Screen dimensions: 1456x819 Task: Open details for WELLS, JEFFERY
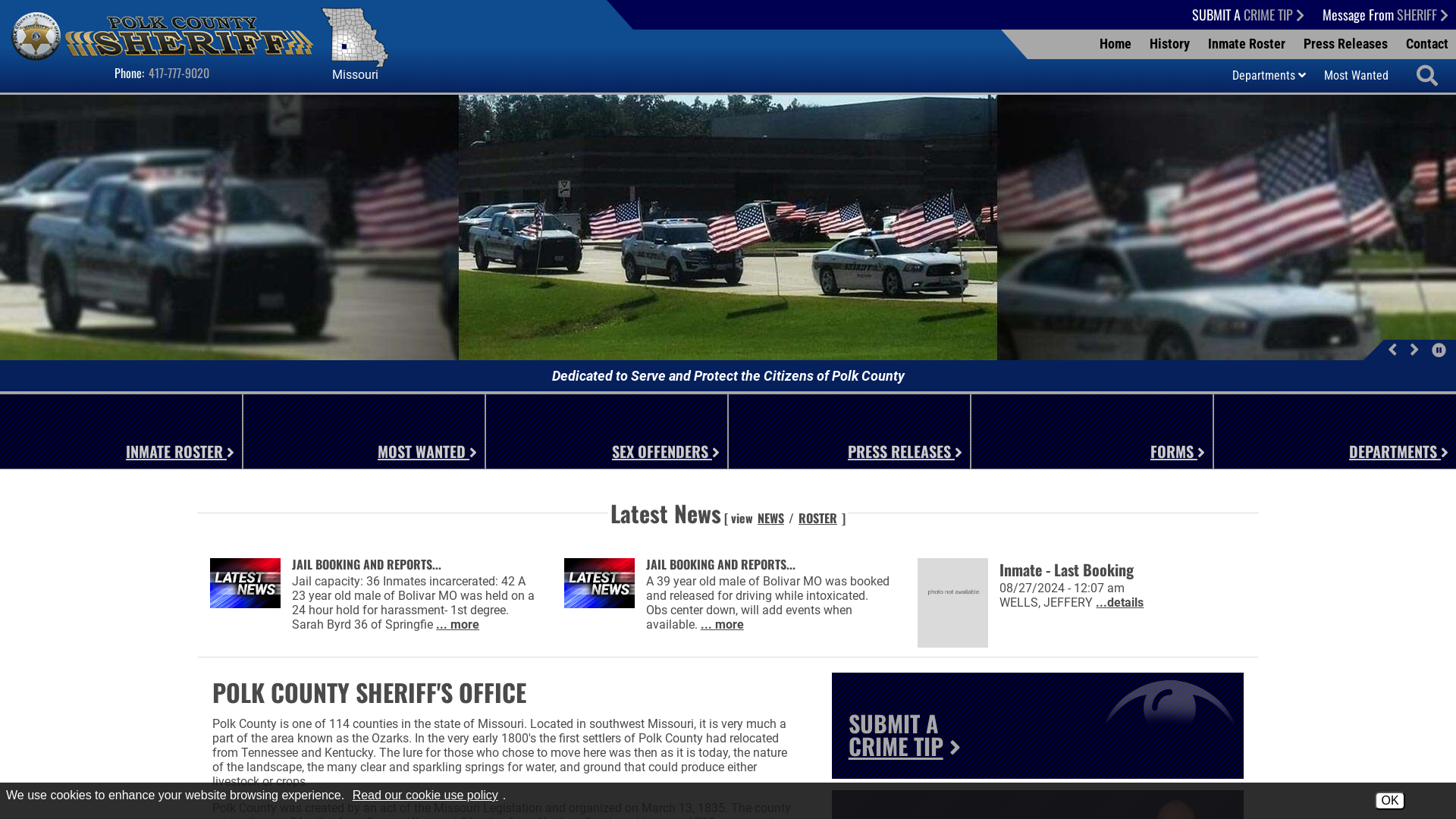(x=1119, y=603)
